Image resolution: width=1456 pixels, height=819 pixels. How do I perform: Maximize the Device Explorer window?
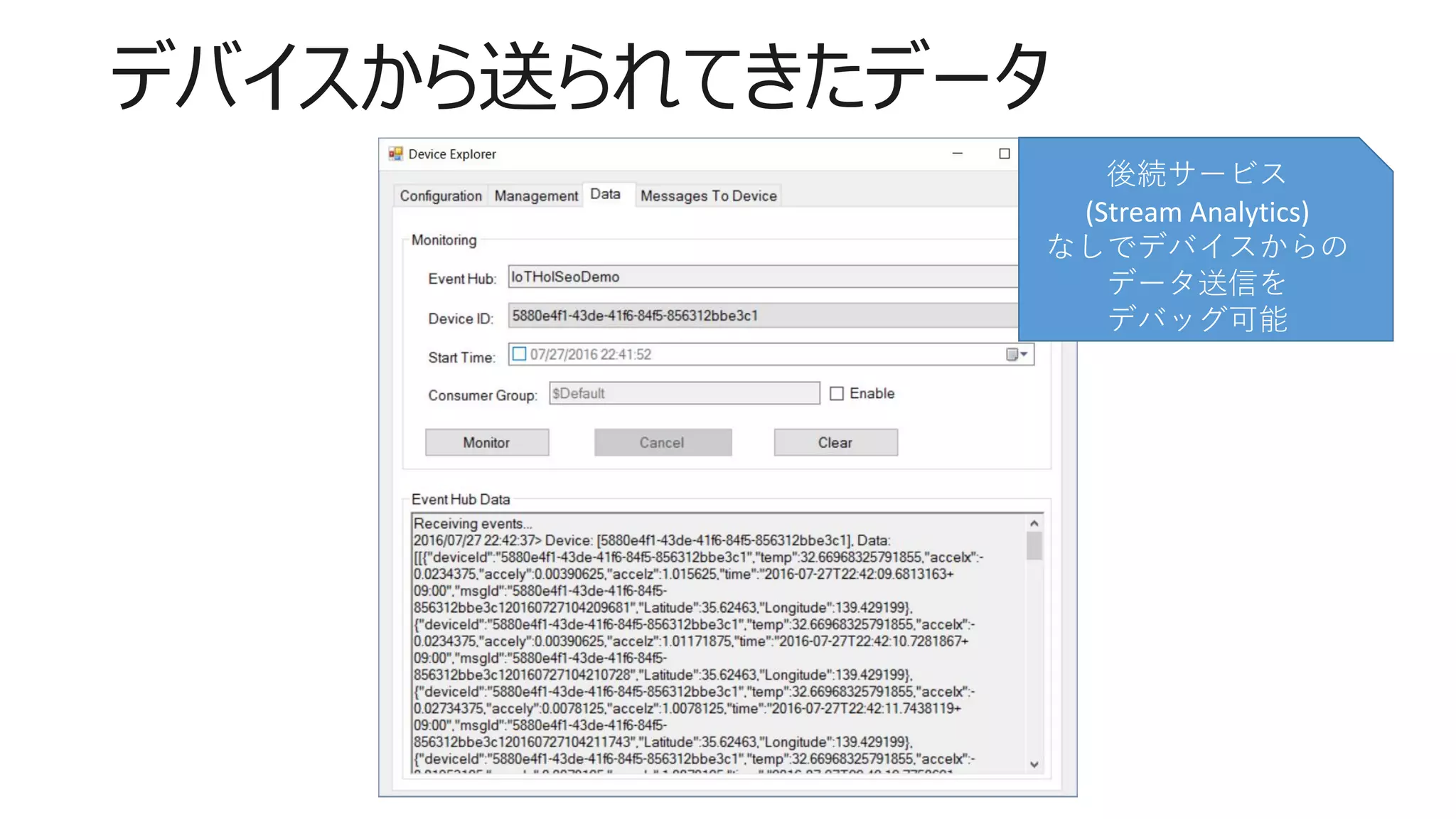click(1004, 154)
